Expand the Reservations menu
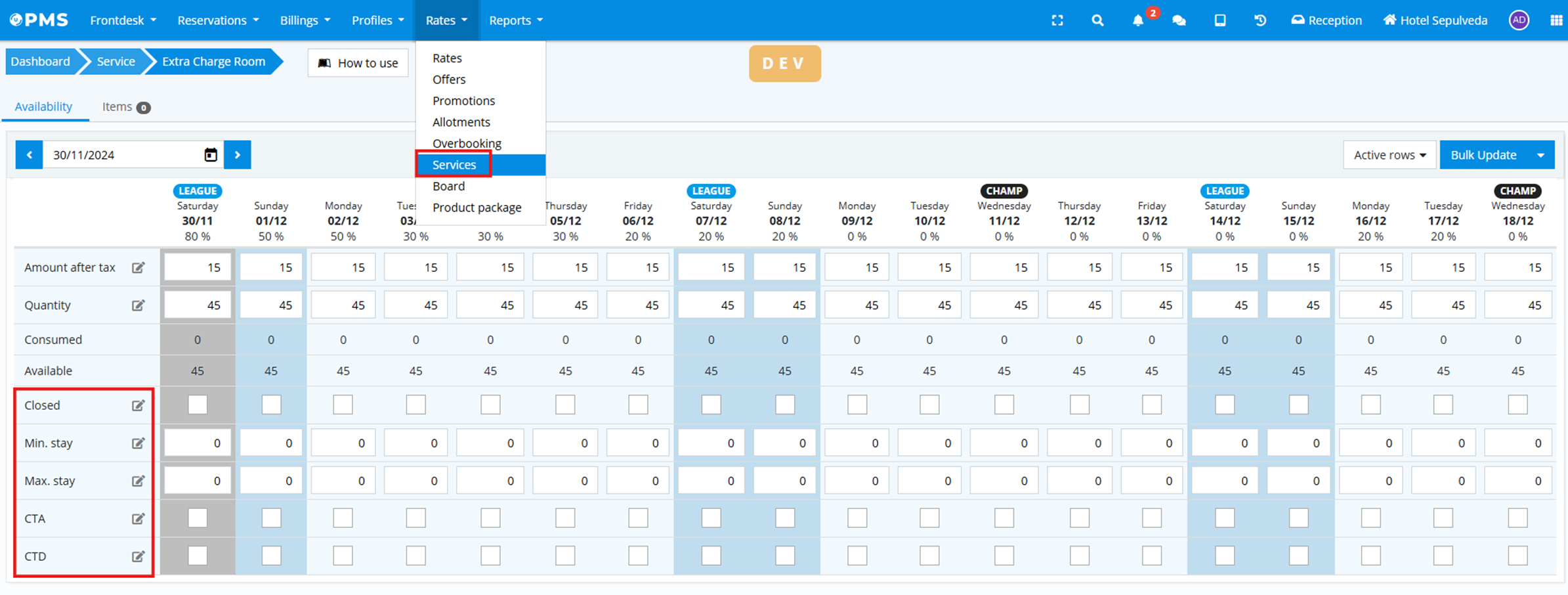Viewport: 1568px width, 595px height. [218, 20]
